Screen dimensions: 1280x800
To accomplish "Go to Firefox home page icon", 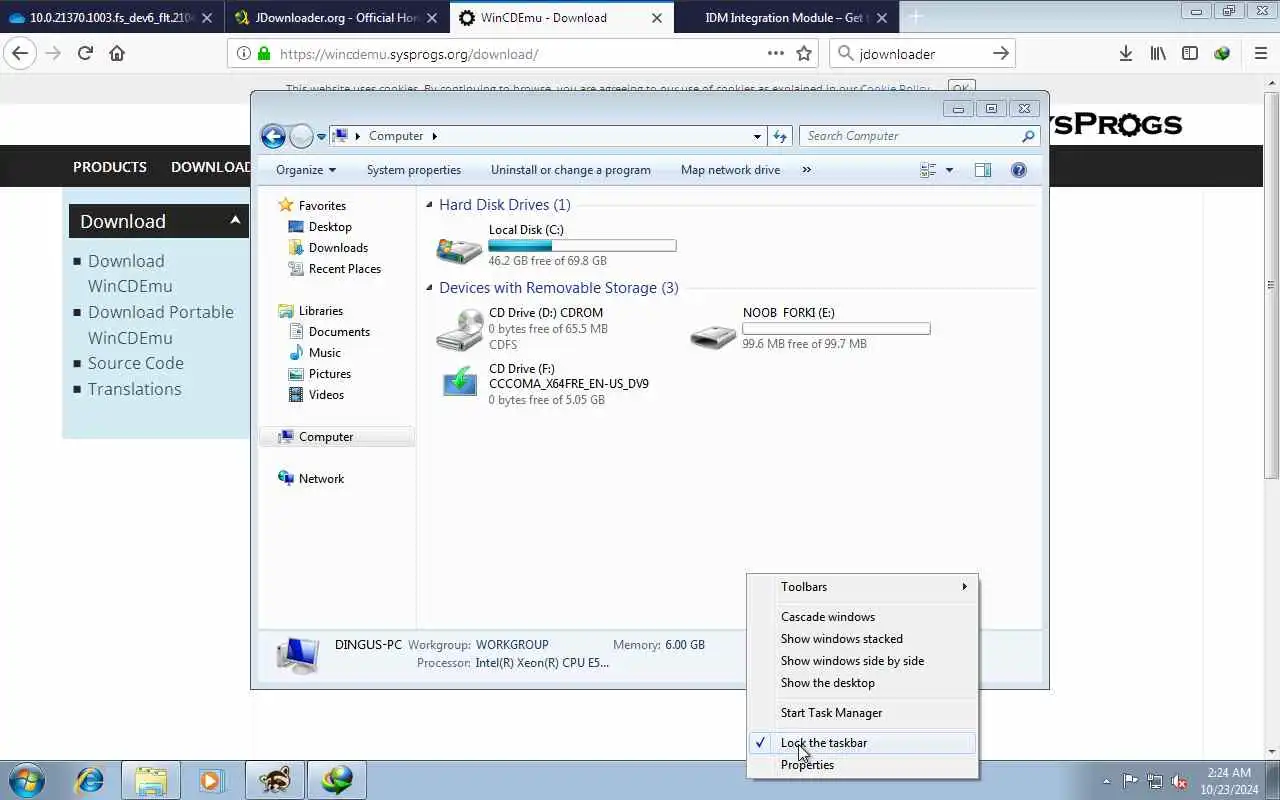I will pos(117,54).
